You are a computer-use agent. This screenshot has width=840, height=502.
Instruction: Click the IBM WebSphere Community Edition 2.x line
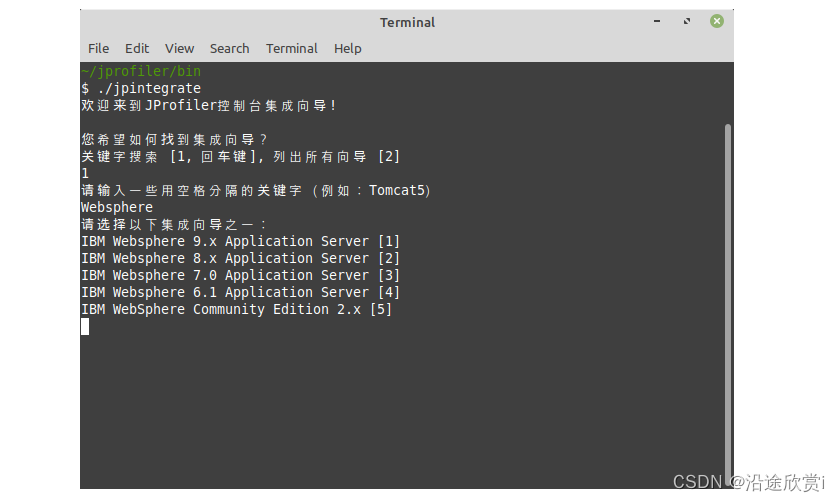pyautogui.click(x=237, y=310)
